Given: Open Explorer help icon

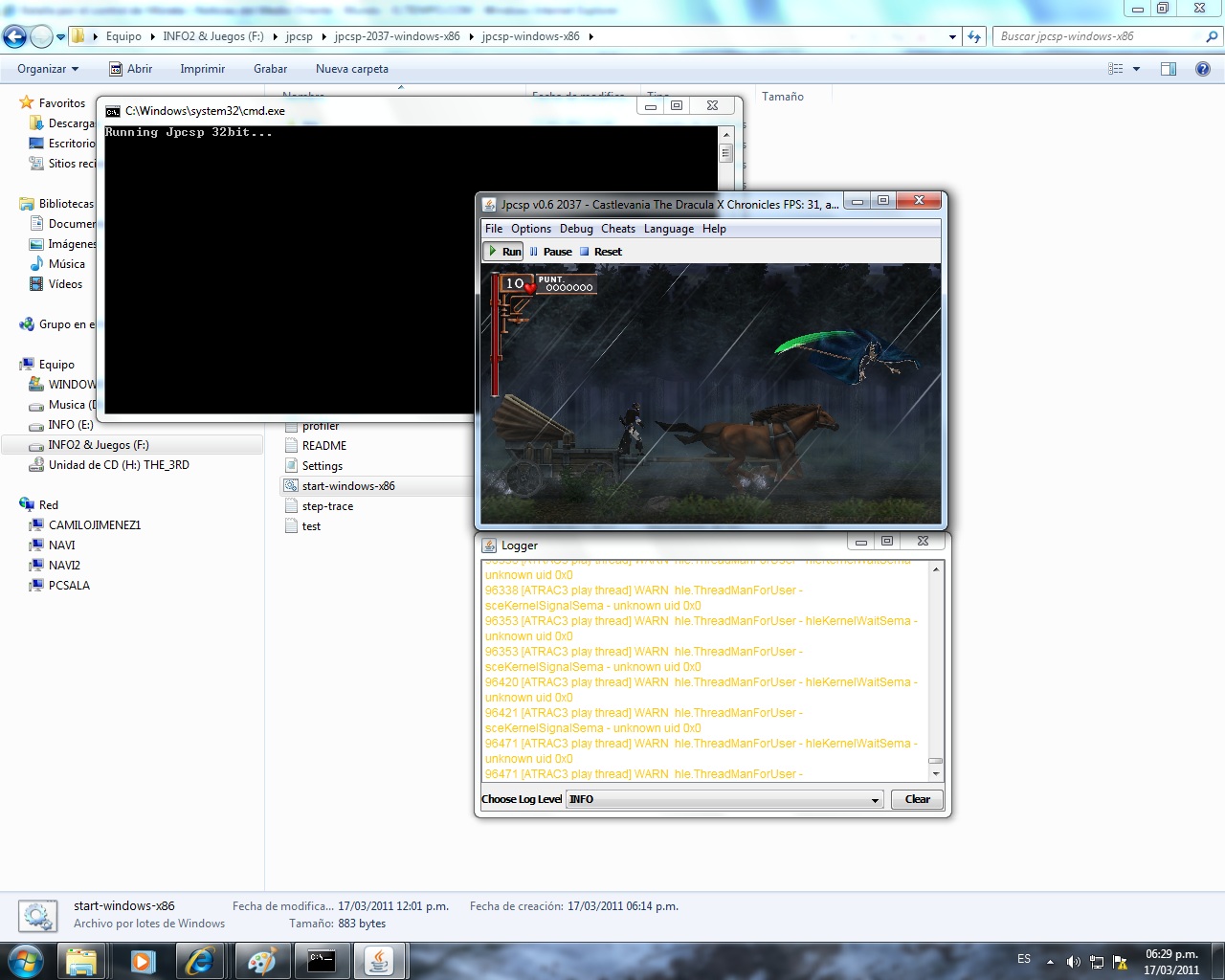Looking at the screenshot, I should pos(1203,69).
